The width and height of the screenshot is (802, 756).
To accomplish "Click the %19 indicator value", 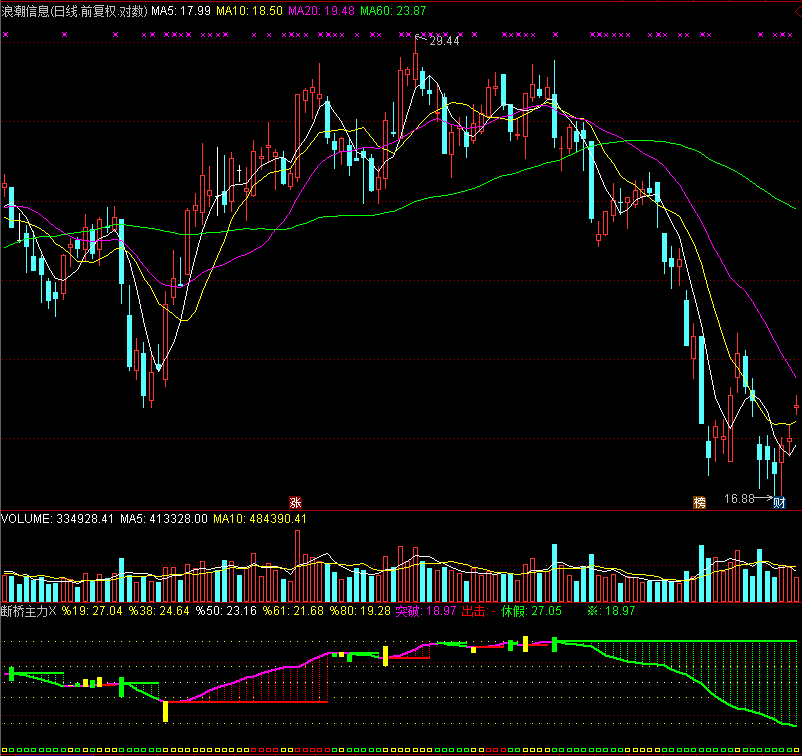I will (92, 609).
